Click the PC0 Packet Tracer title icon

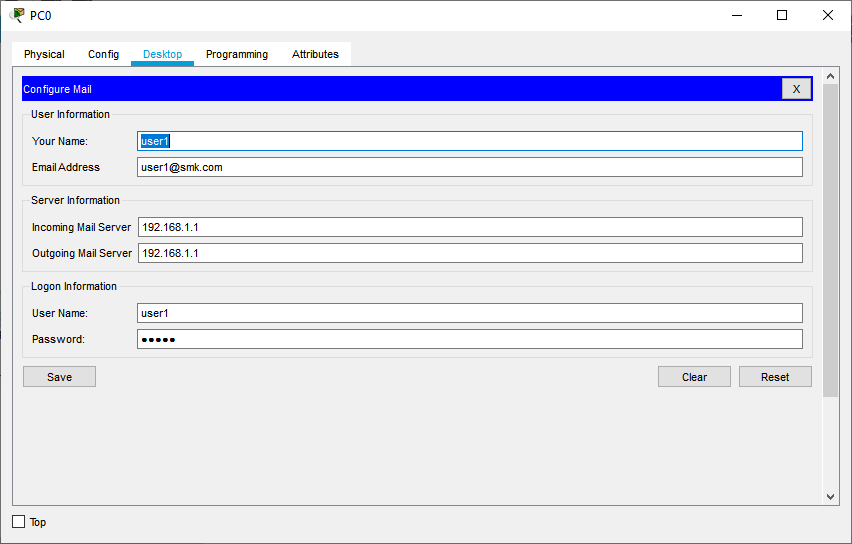tap(17, 15)
